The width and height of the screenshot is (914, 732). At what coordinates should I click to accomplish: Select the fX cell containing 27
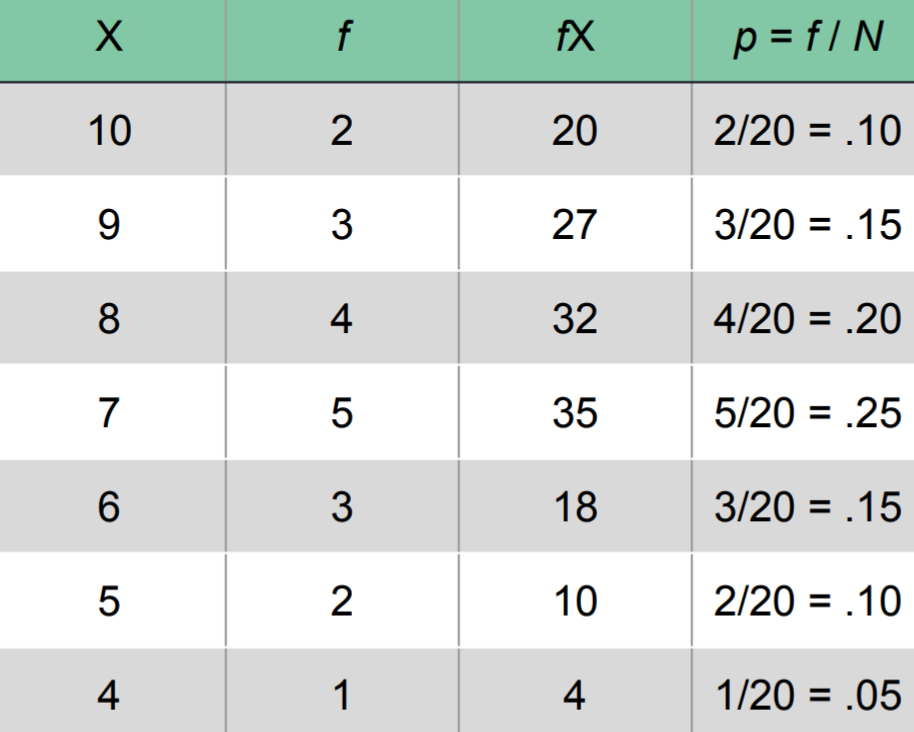pyautogui.click(x=574, y=224)
